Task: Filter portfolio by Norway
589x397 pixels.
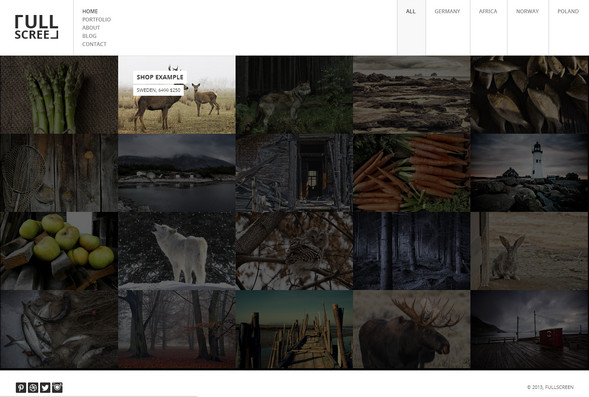Action: pyautogui.click(x=527, y=11)
